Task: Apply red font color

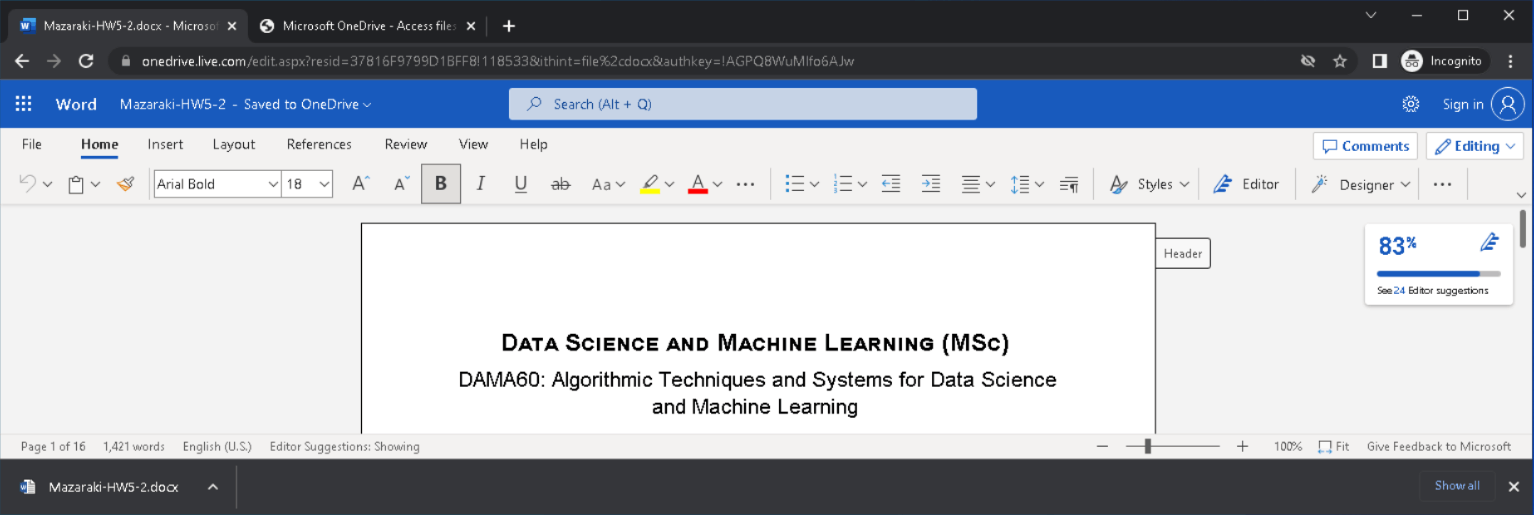Action: [x=698, y=184]
